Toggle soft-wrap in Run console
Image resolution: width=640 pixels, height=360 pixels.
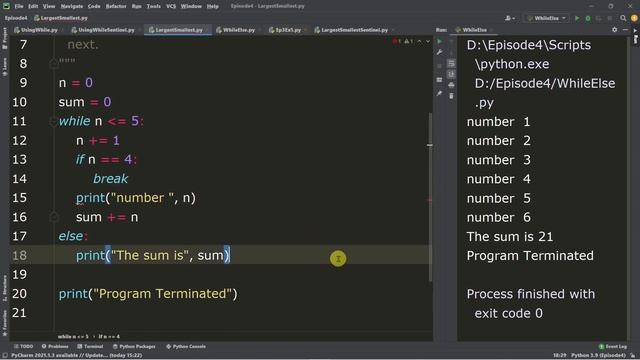tap(451, 63)
